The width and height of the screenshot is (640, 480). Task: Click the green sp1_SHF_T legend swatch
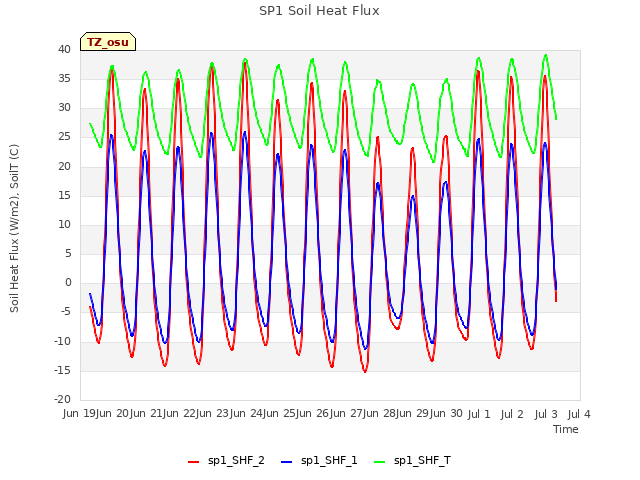coord(380,462)
